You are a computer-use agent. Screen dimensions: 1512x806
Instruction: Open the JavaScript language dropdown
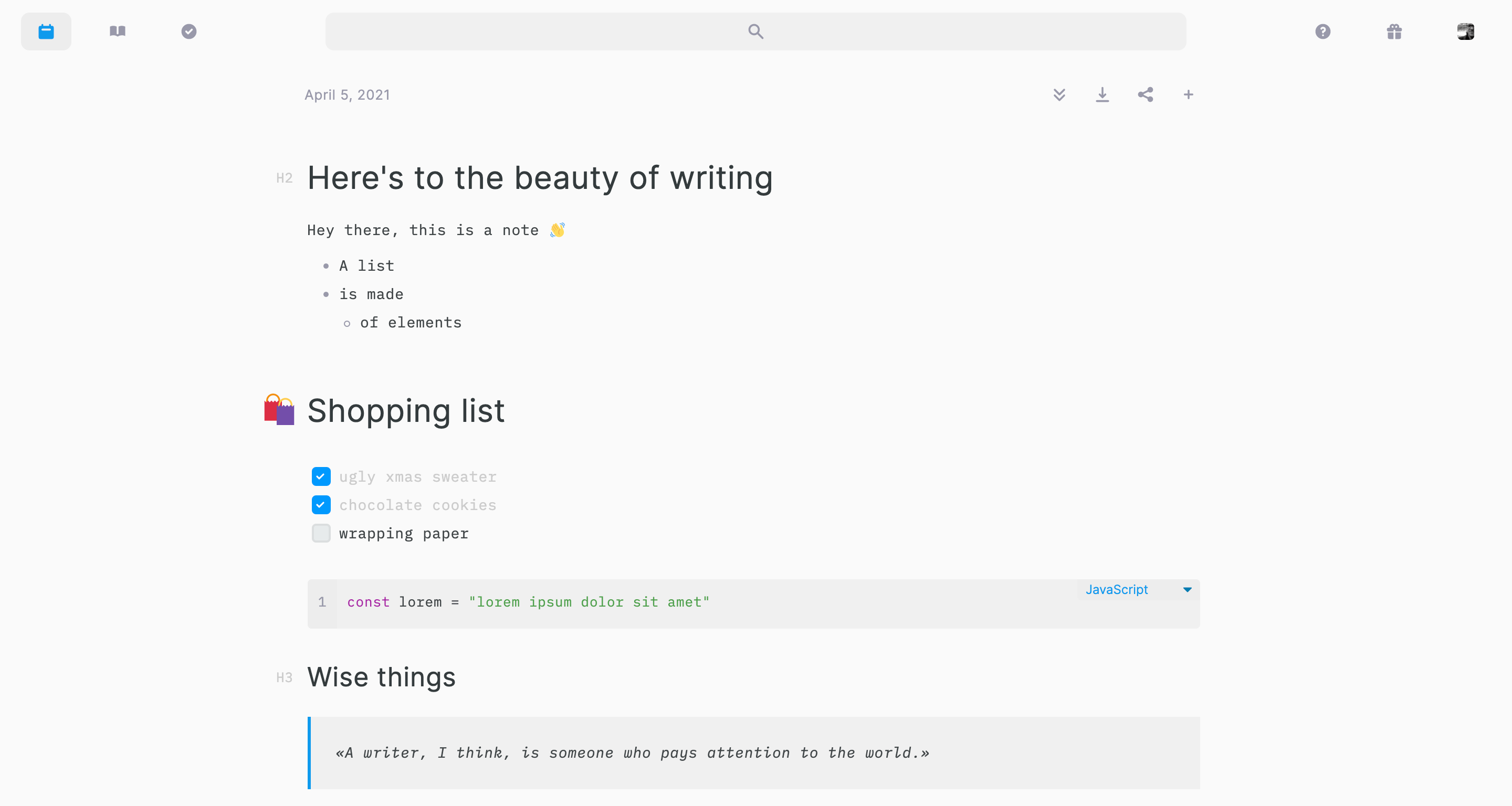[x=1138, y=589]
